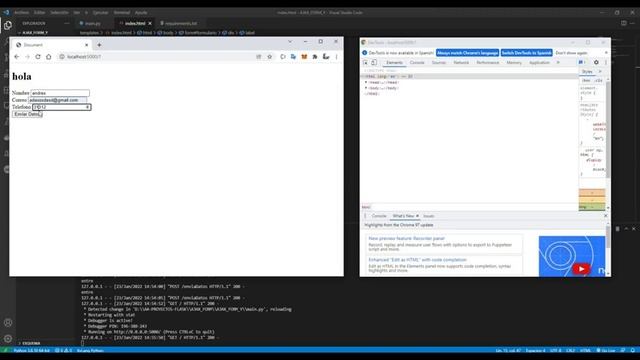Close the DevTools language info bar
Screen dimensions: 640x360
click(606, 53)
